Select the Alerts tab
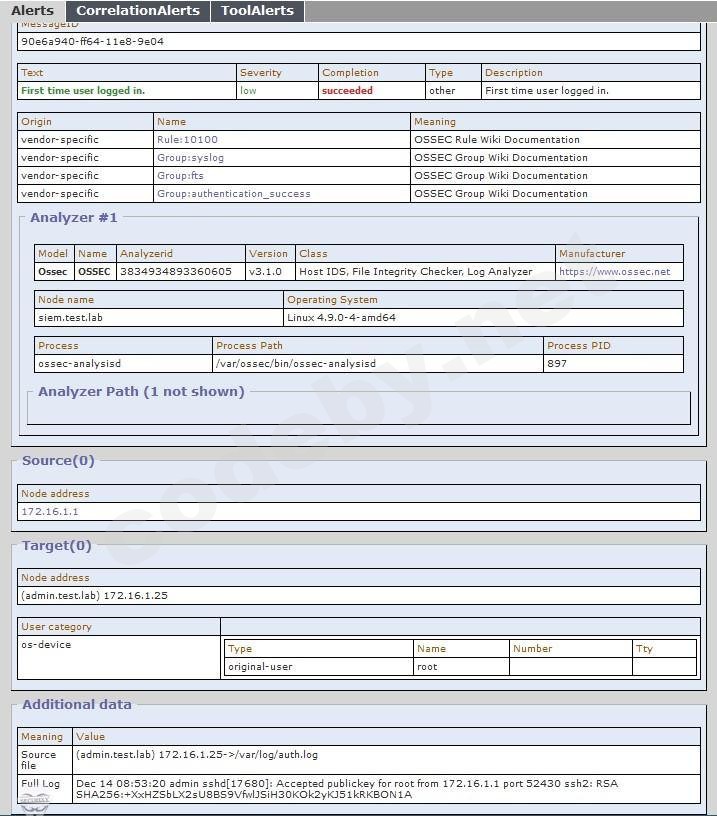717x816 pixels. 32,11
